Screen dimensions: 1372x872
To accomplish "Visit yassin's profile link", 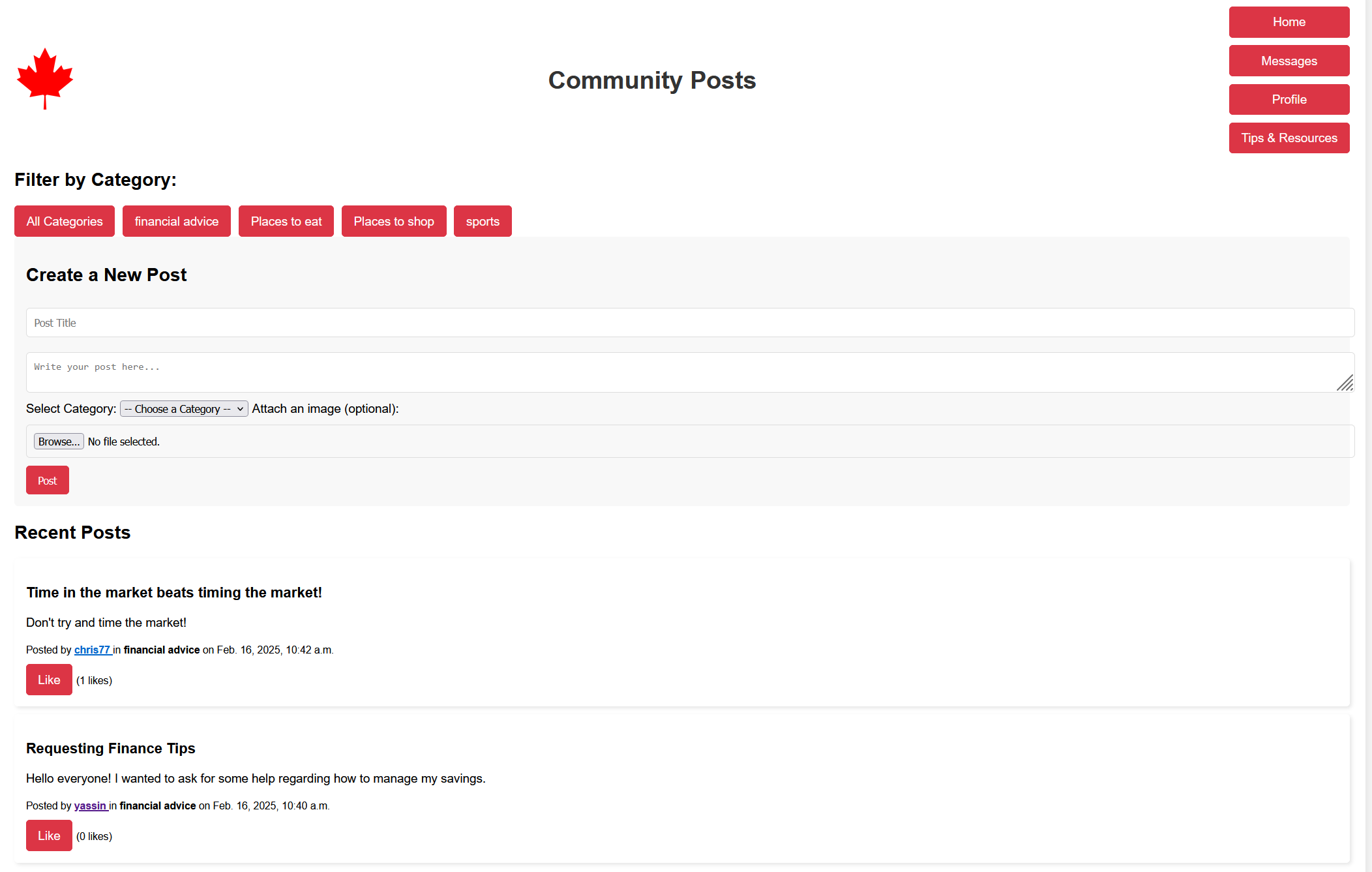I will coord(90,805).
